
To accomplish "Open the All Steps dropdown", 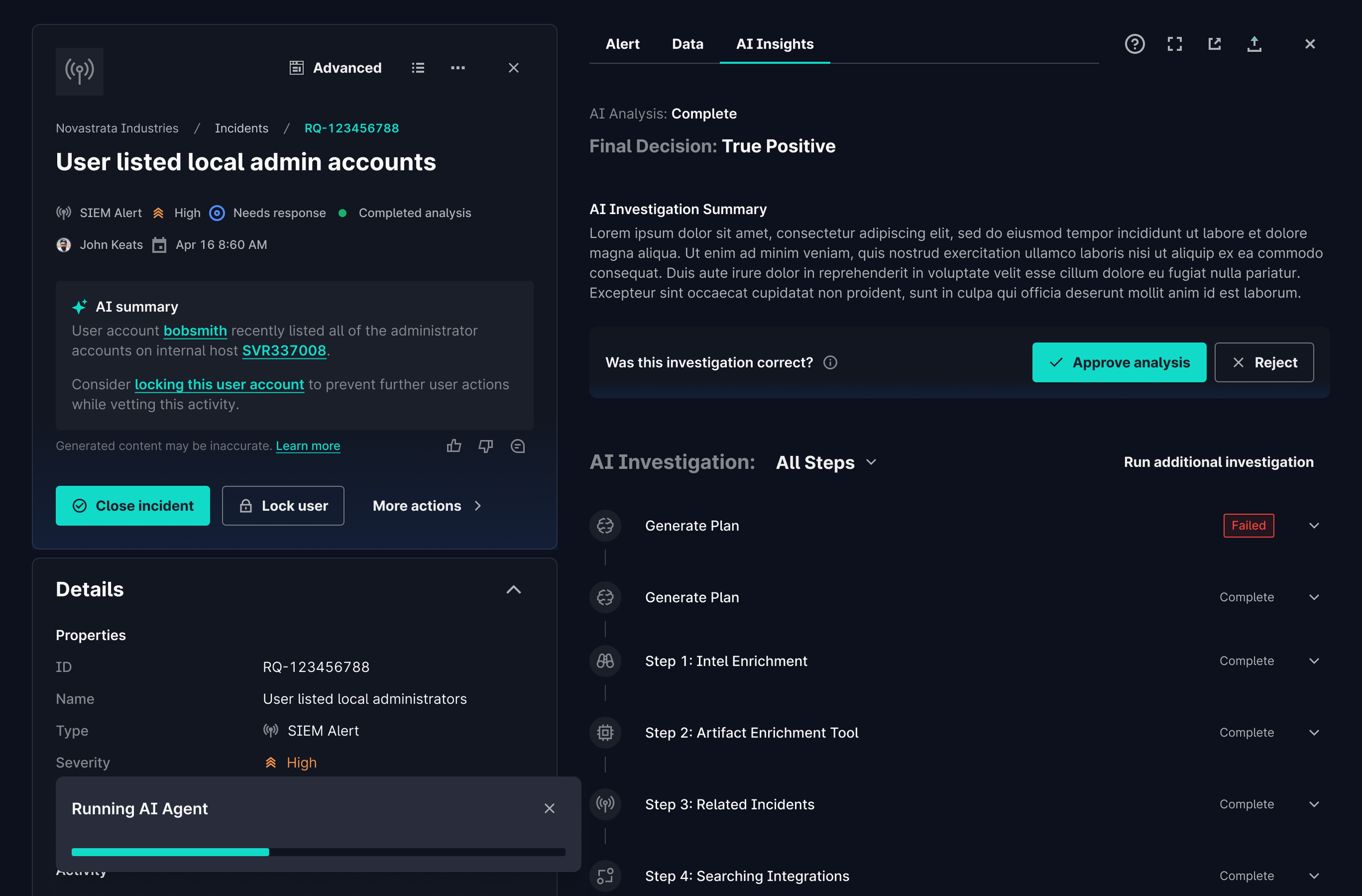I will [x=826, y=462].
